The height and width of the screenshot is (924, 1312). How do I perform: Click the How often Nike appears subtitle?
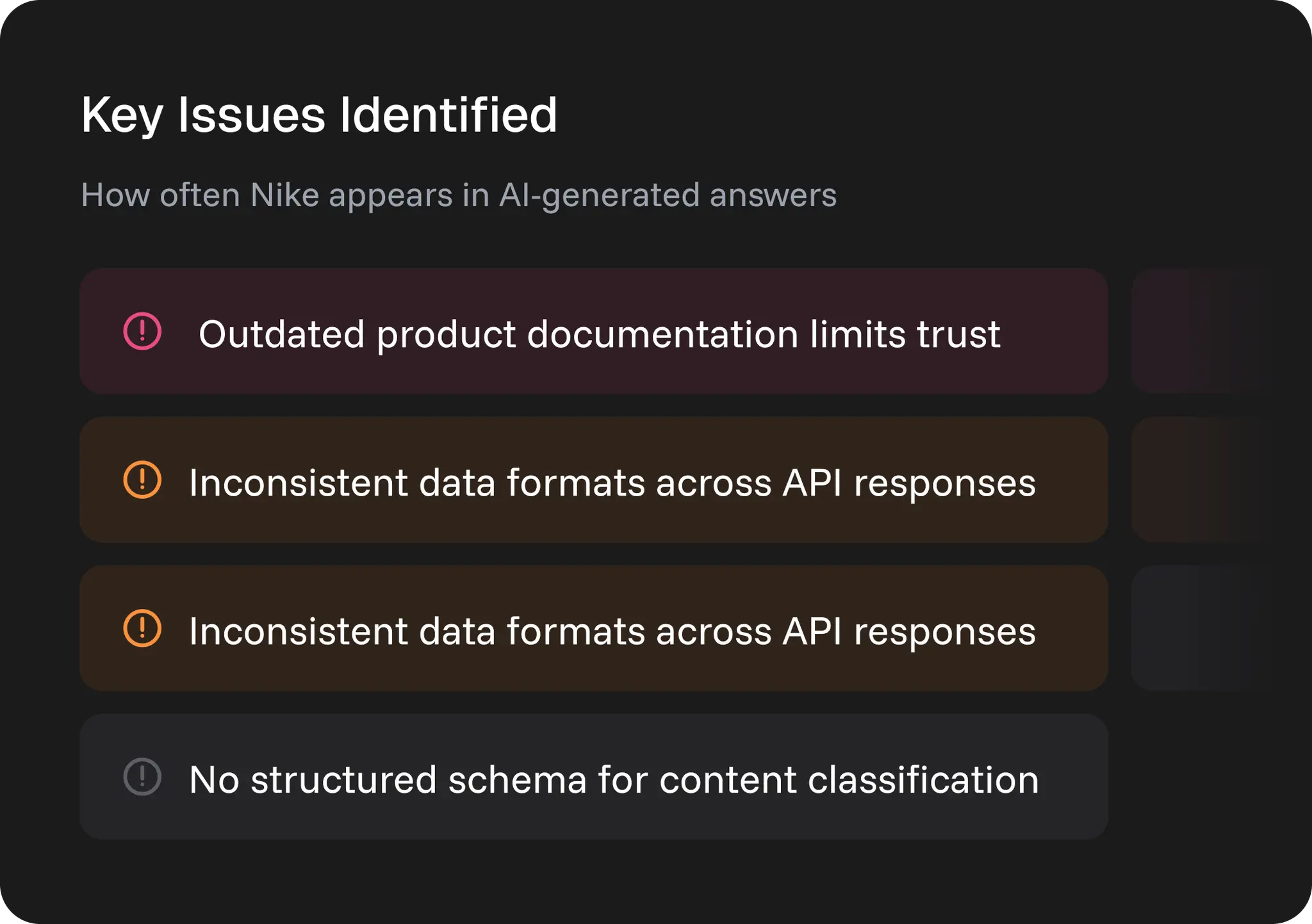(459, 195)
